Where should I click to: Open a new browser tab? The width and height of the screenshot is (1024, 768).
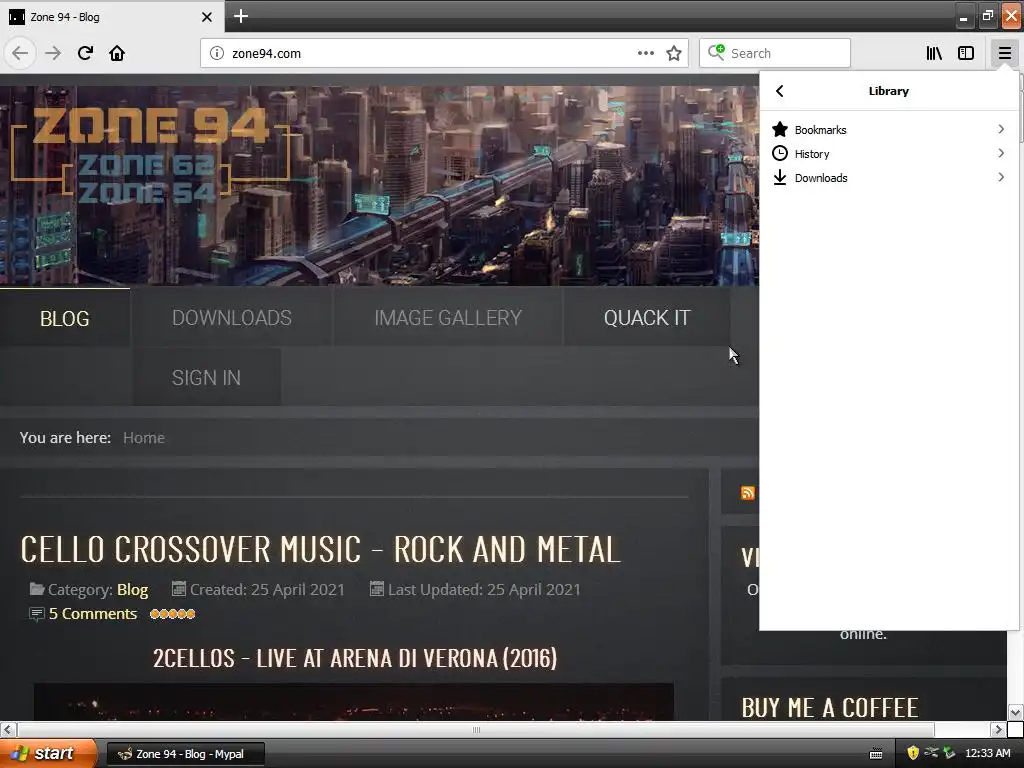(x=240, y=16)
